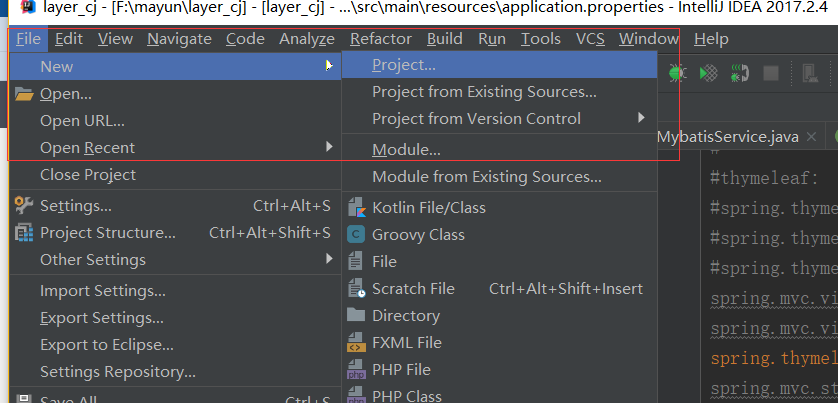Image resolution: width=838 pixels, height=403 pixels.
Task: Click the FXML File icon
Action: point(356,343)
